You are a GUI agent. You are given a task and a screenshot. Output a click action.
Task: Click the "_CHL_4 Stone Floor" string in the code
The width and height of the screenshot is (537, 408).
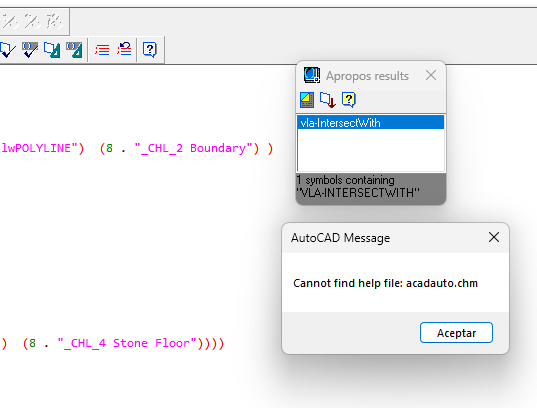click(127, 343)
